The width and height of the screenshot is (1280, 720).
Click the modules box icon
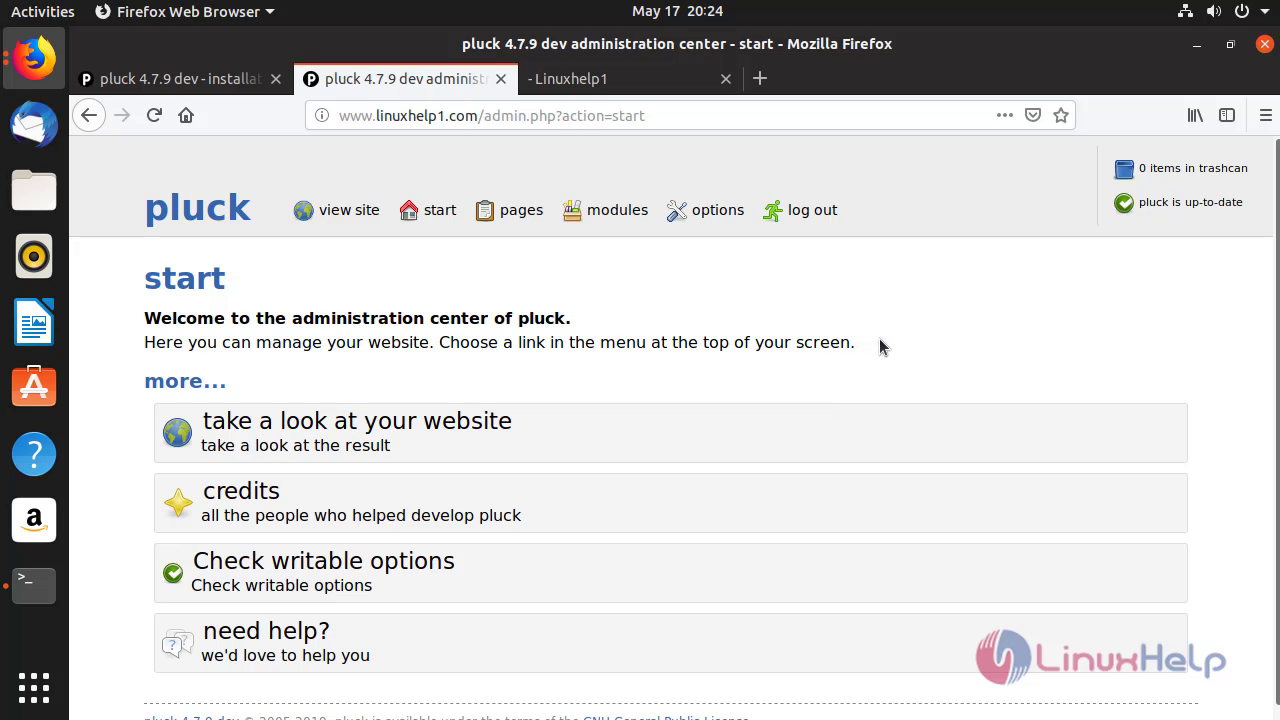(572, 211)
